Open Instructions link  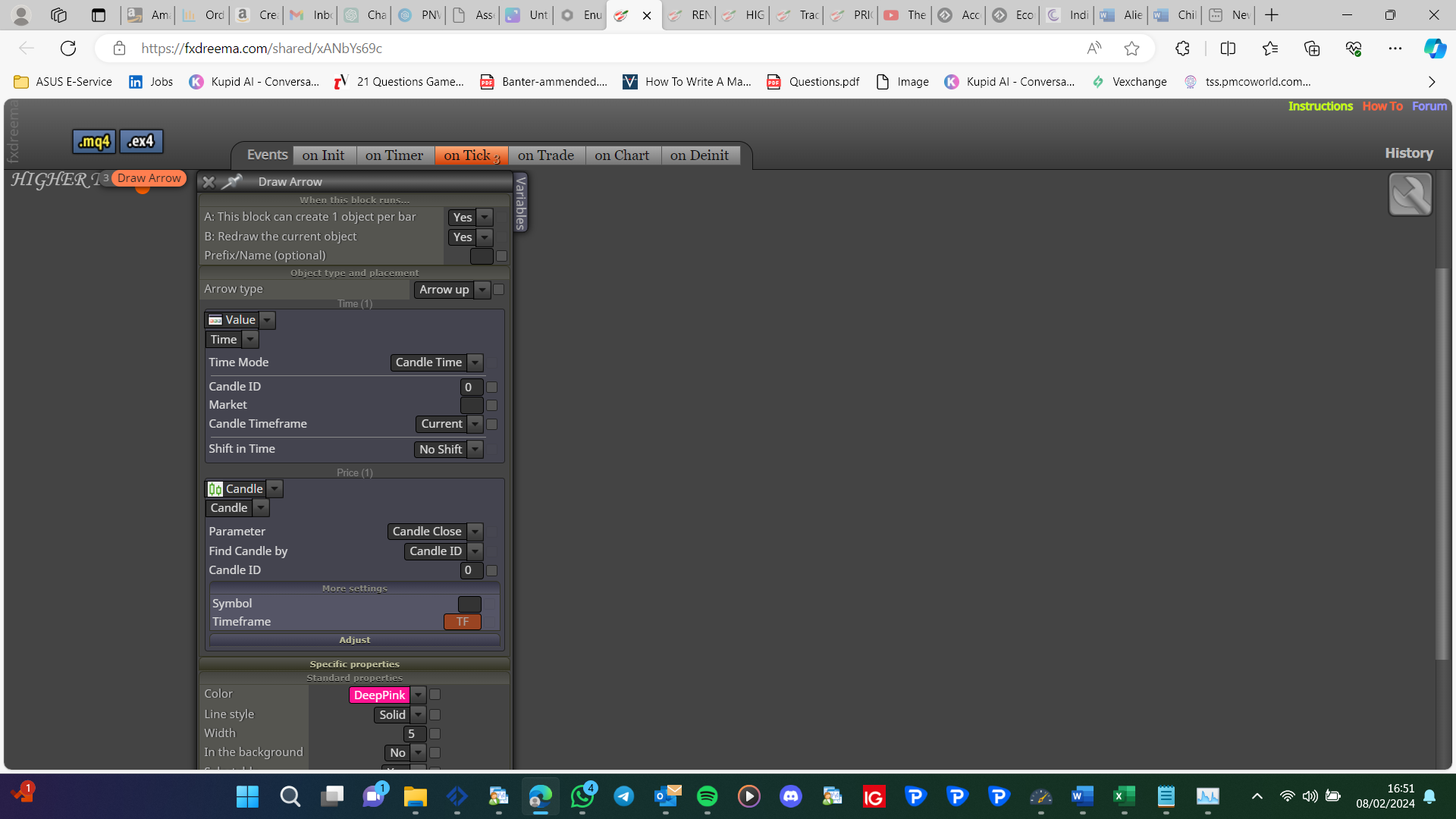point(1320,106)
